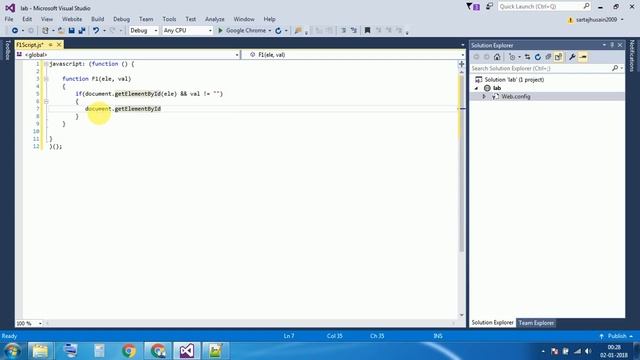Pin the F1Script.js tab

51,44
